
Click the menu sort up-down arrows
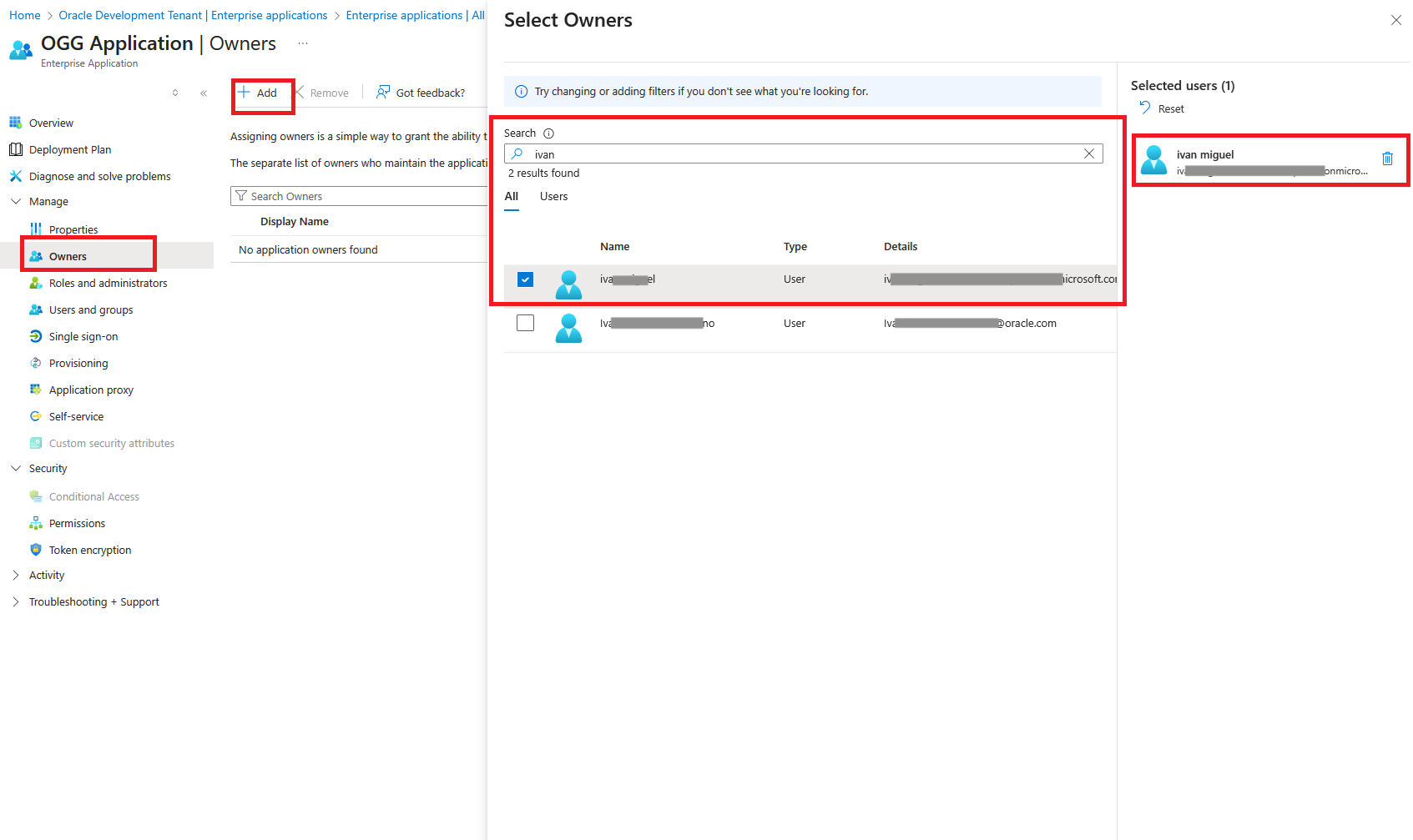(175, 93)
